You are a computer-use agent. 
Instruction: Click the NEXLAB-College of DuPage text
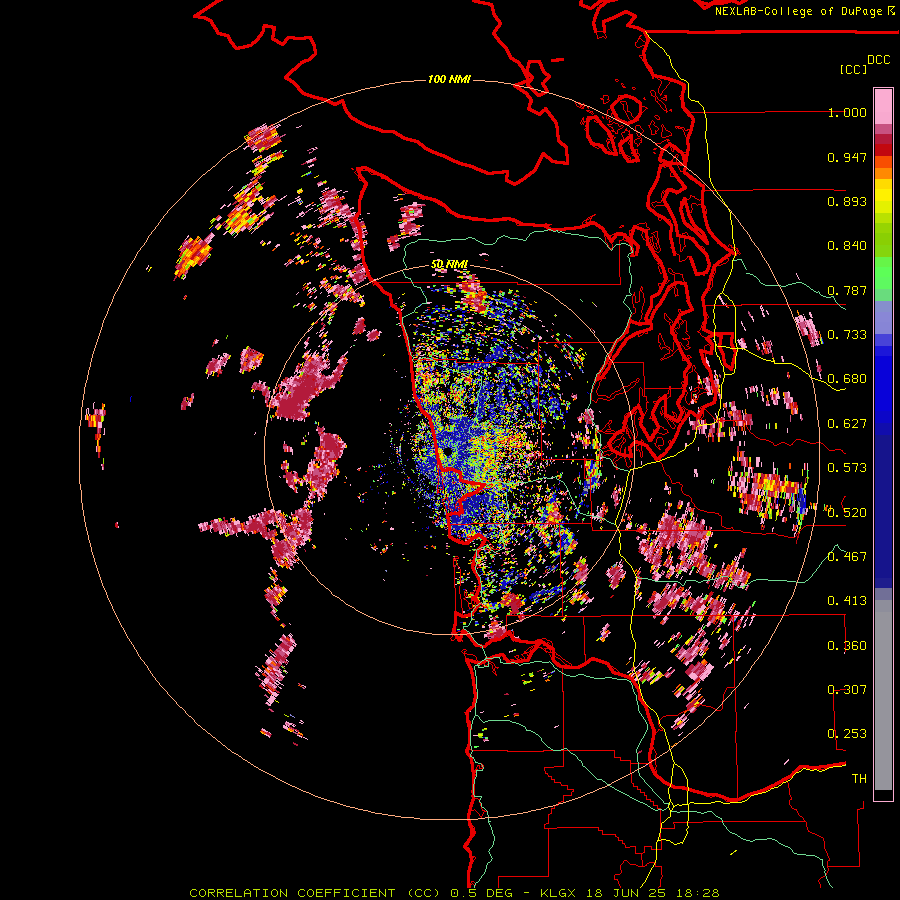point(798,11)
